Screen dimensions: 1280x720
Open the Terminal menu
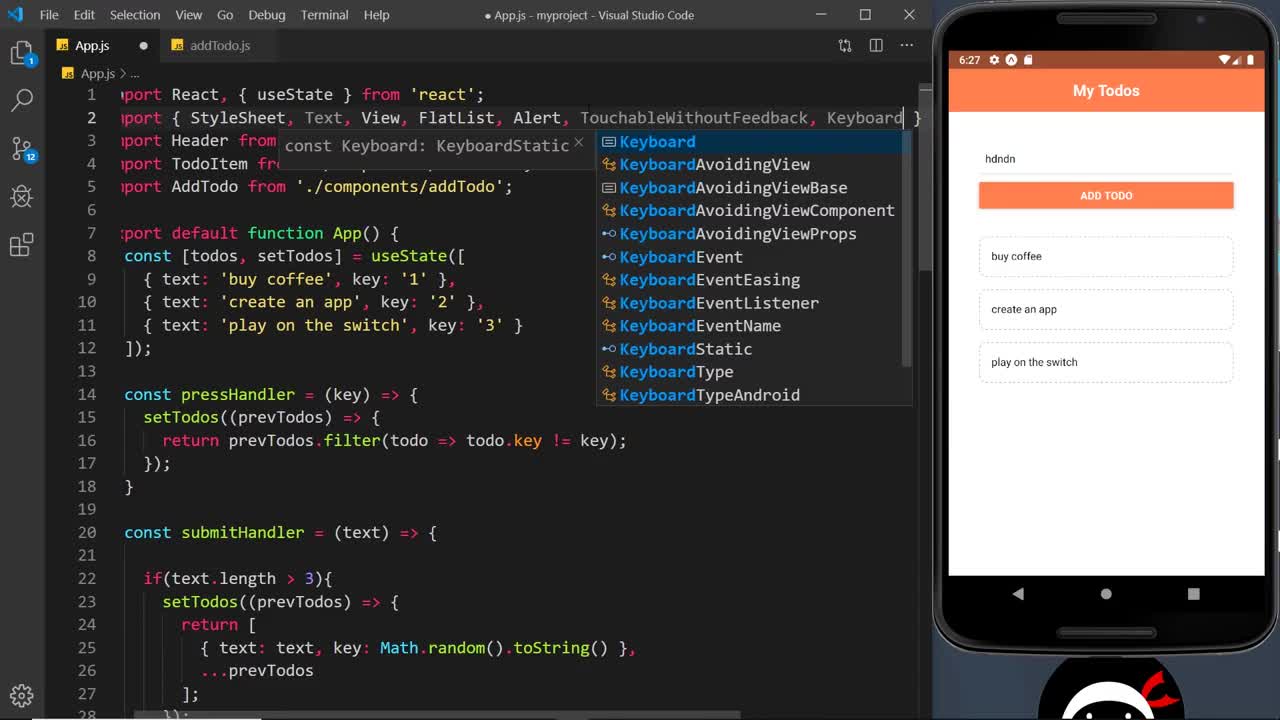(324, 15)
